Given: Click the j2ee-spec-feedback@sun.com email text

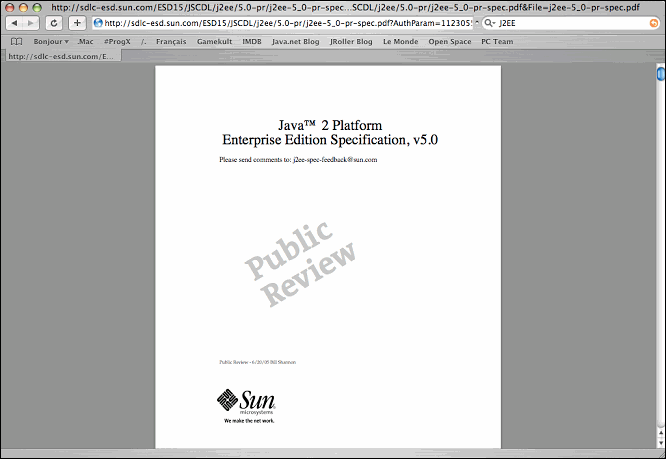Looking at the screenshot, I should pos(335,160).
